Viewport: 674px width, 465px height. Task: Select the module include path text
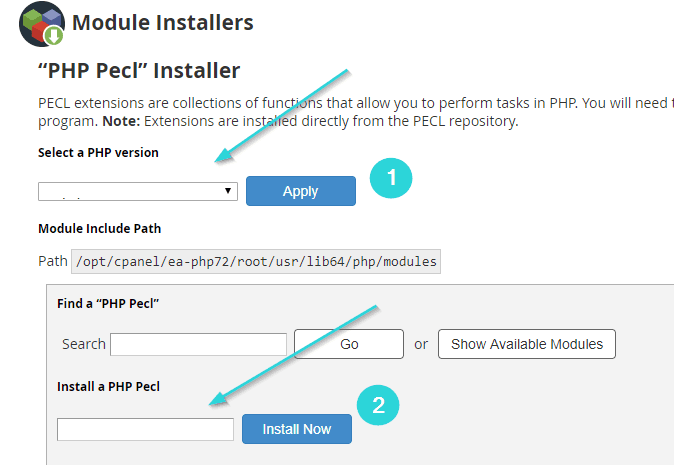point(256,261)
